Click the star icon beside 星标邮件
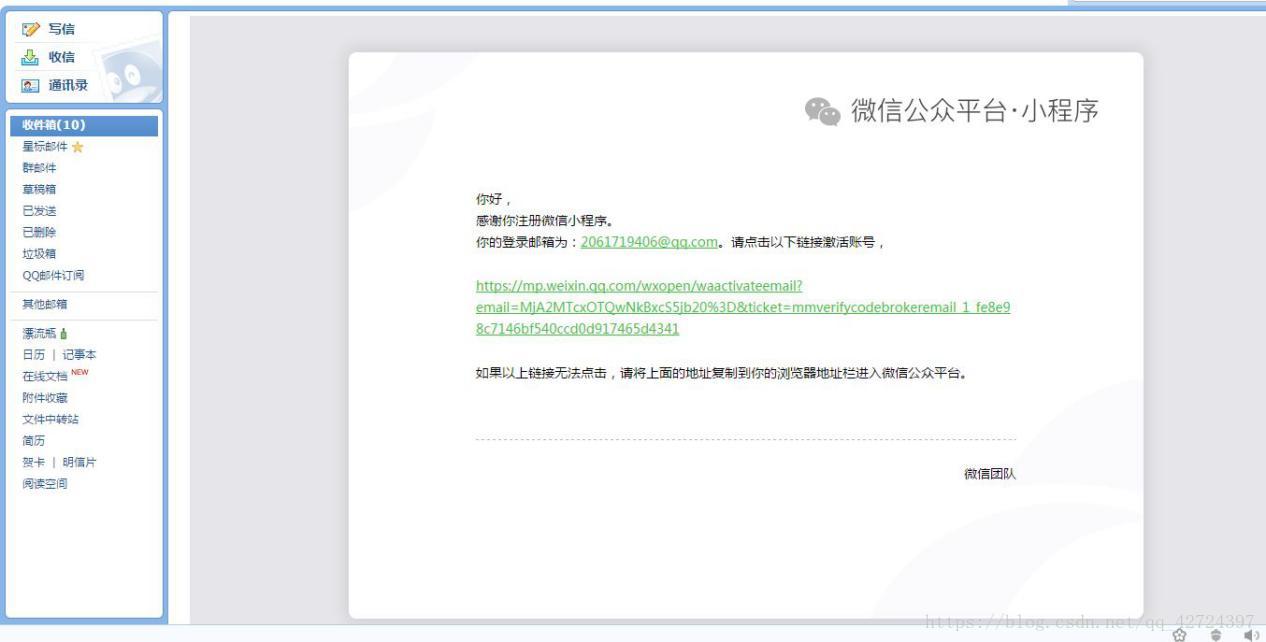Viewport: 1266px width, 642px height. click(x=78, y=147)
